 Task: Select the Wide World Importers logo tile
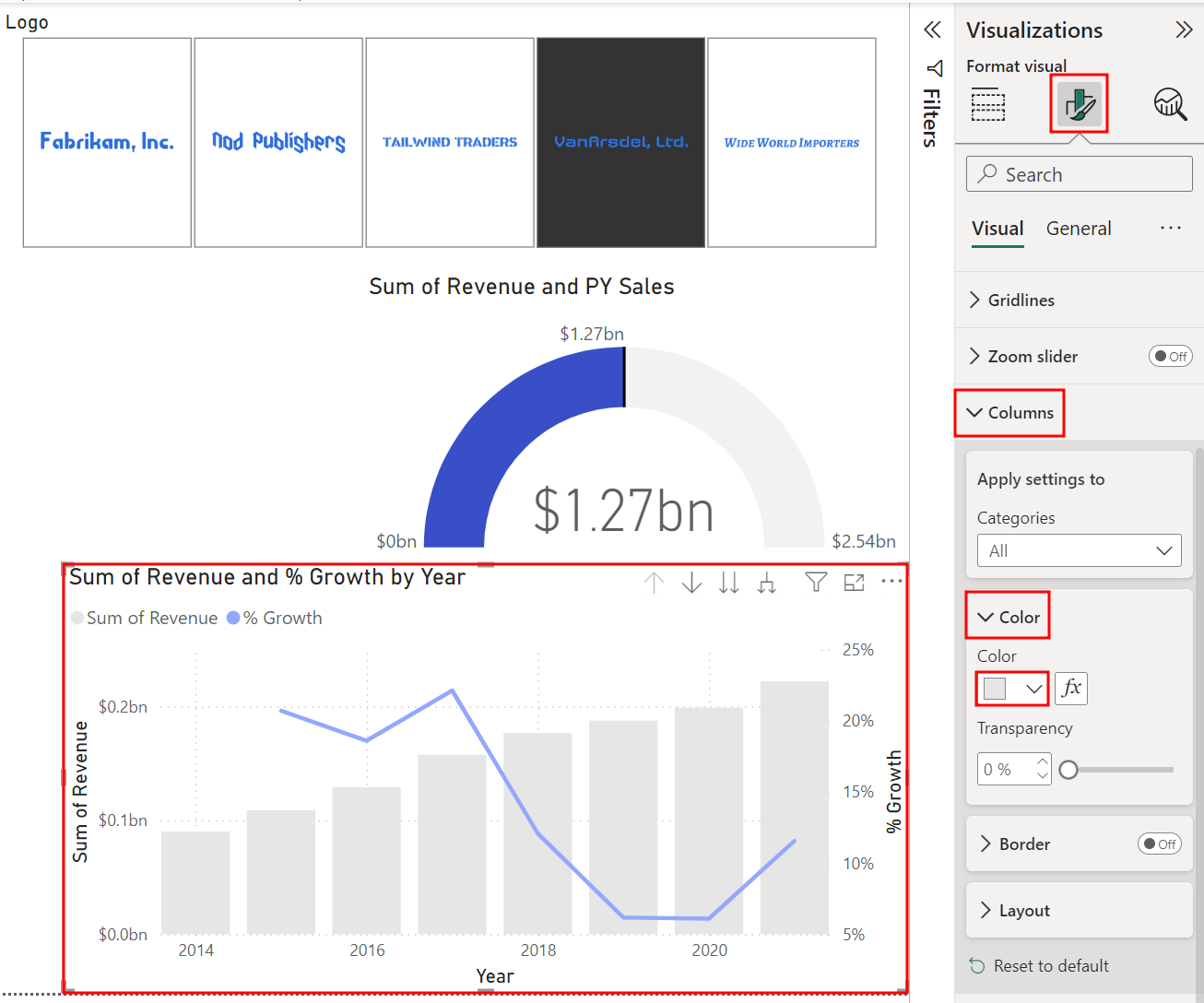coord(792,142)
